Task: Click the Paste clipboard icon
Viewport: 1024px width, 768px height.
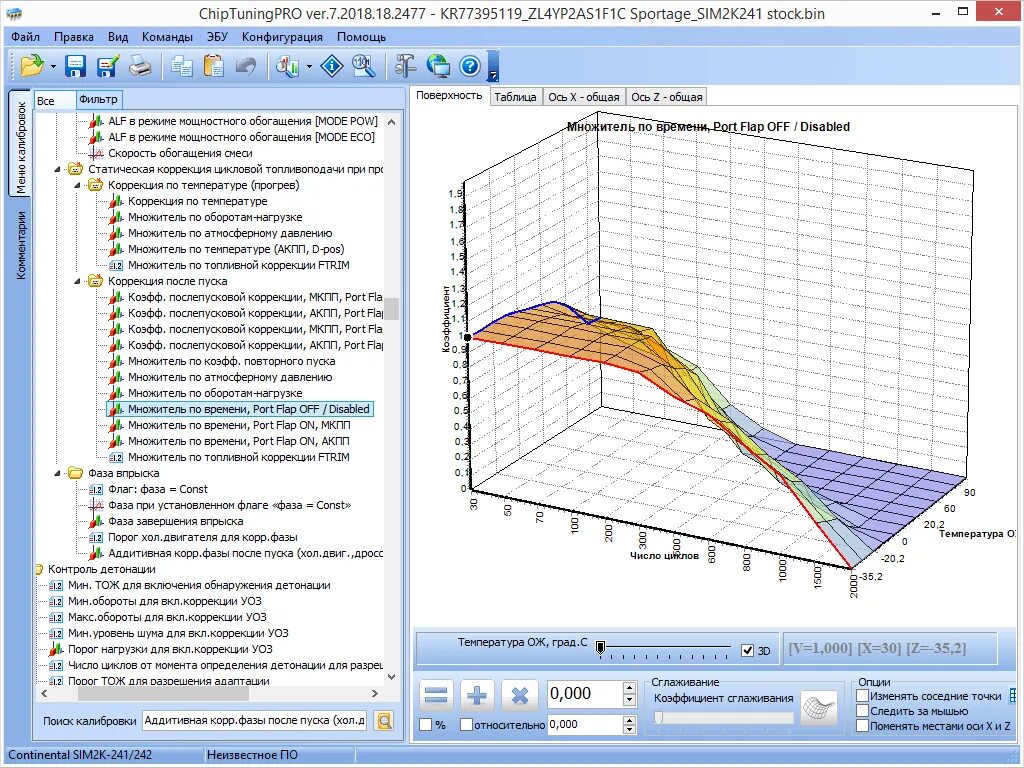Action: [x=214, y=66]
